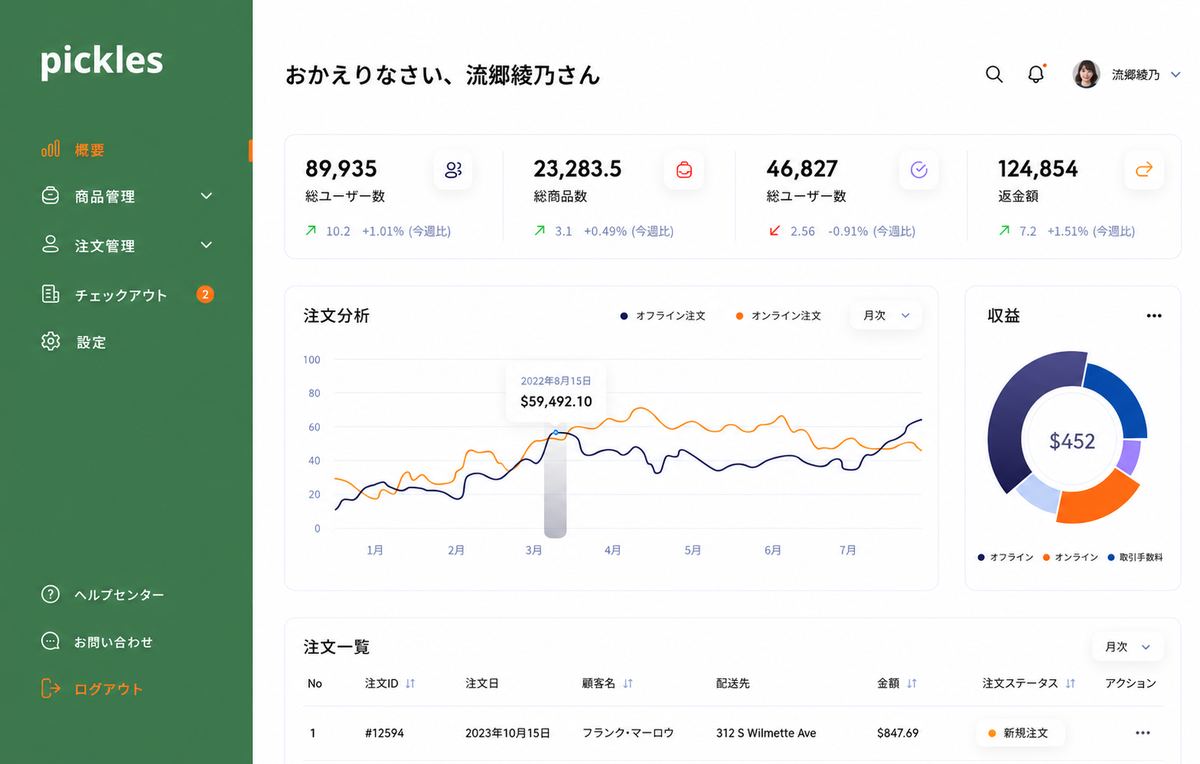
Task: Click the 新規注文 status badge
Action: (1019, 733)
